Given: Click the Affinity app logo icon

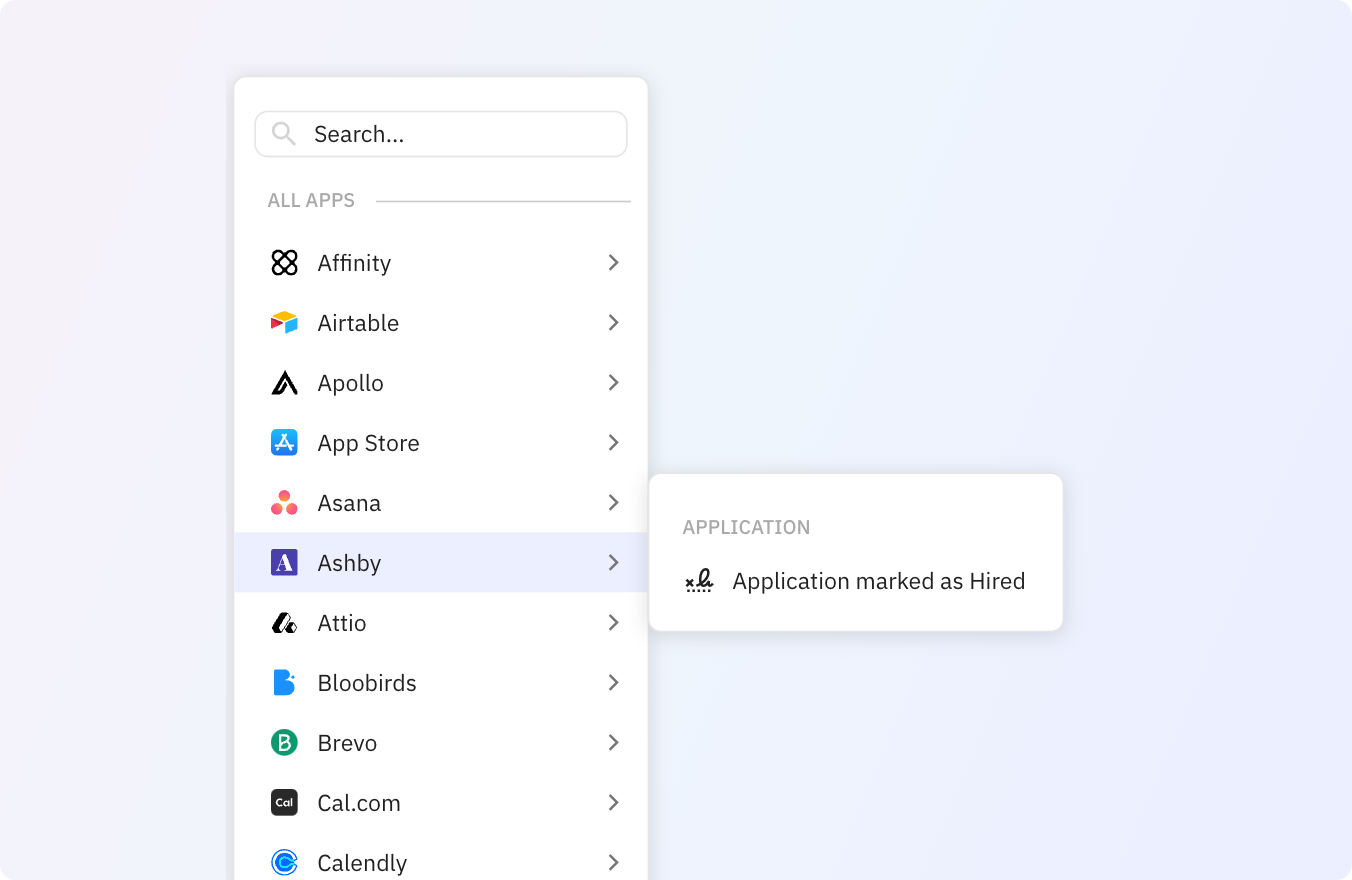Looking at the screenshot, I should tap(285, 263).
